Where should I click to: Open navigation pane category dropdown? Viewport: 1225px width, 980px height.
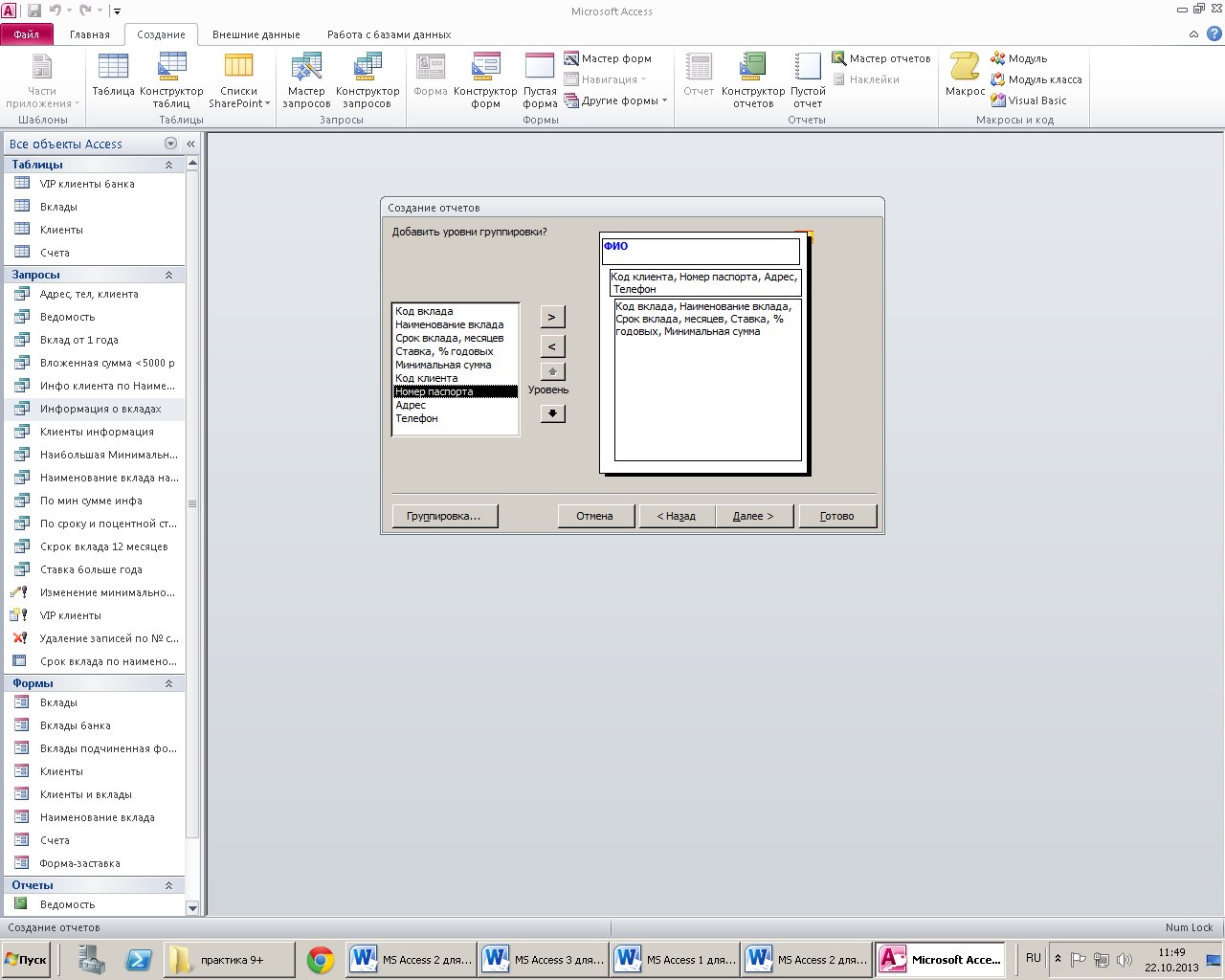(170, 144)
